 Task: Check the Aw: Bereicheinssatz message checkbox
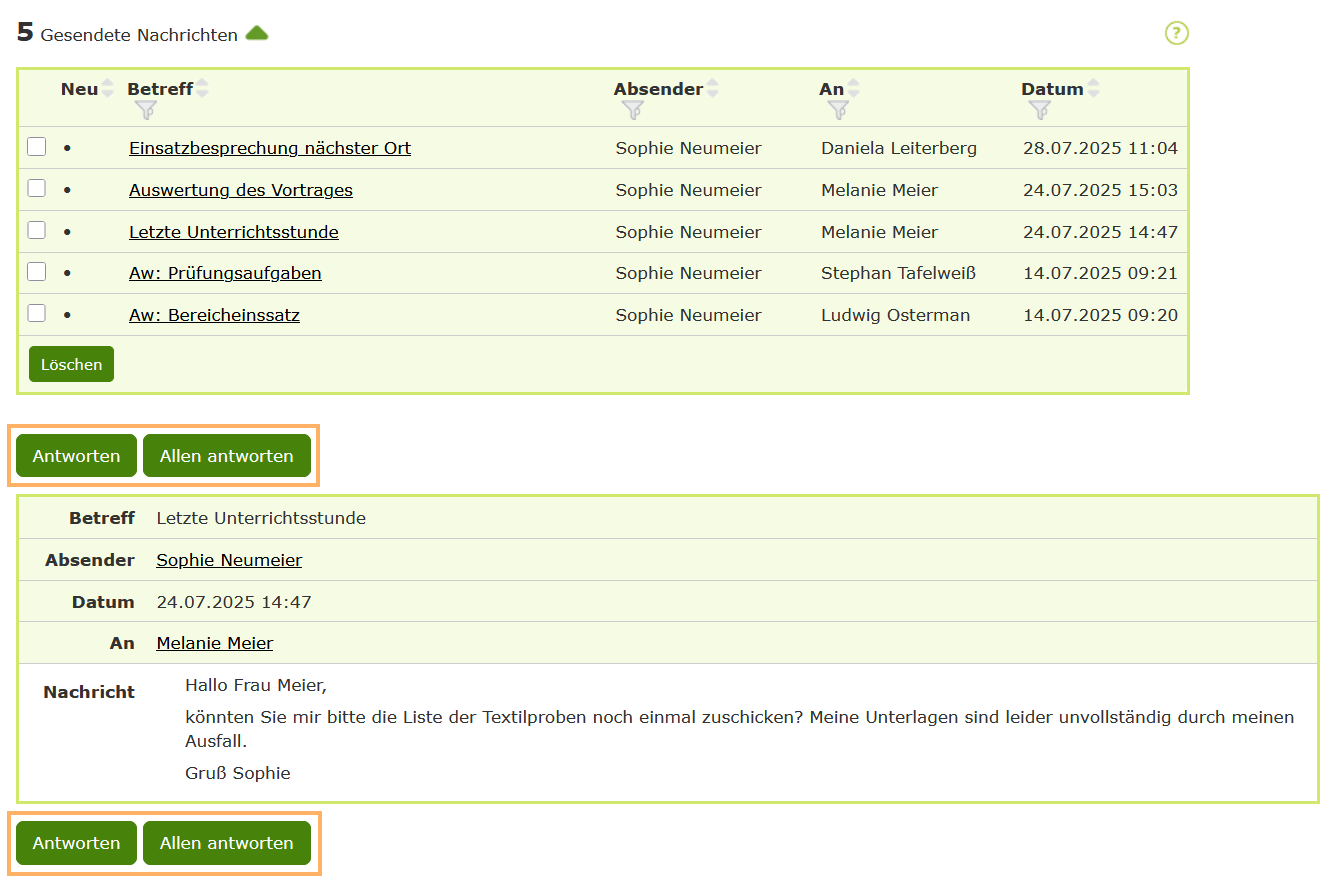(x=37, y=314)
